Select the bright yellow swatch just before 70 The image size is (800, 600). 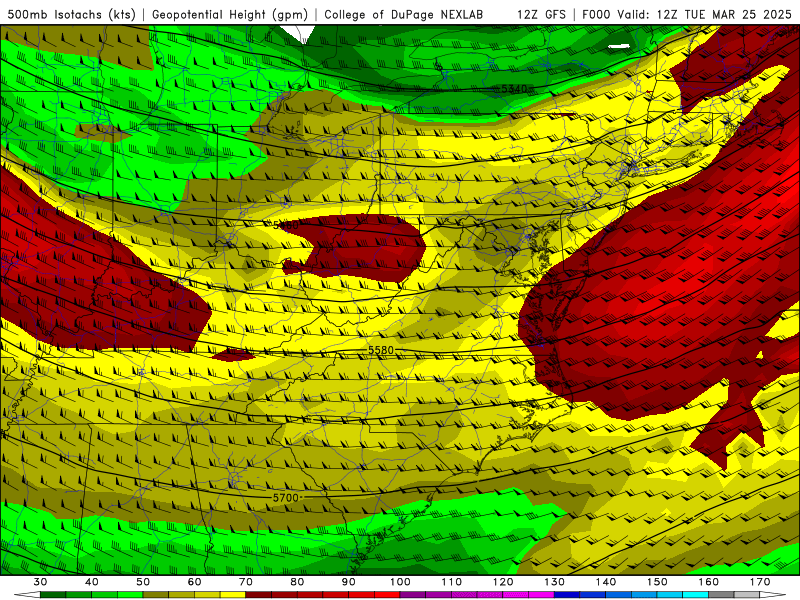tap(233, 595)
